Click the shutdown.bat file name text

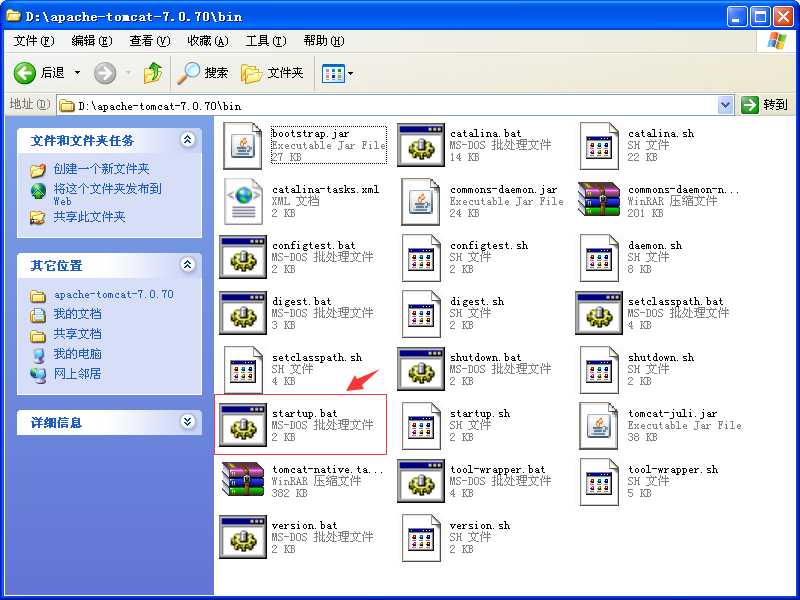[x=486, y=357]
